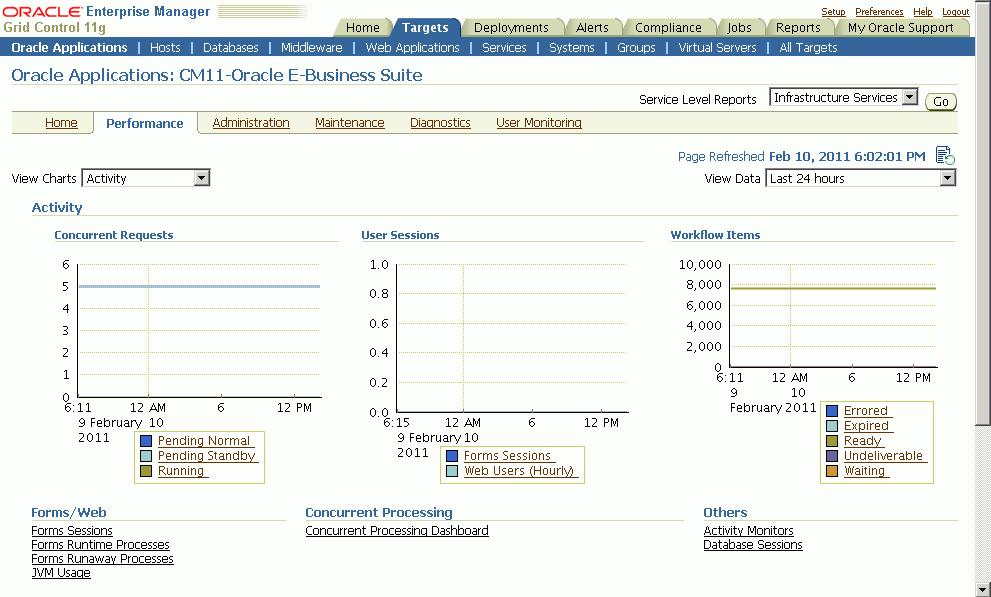Click the Running legend link
Screen dimensions: 991x597
181,471
